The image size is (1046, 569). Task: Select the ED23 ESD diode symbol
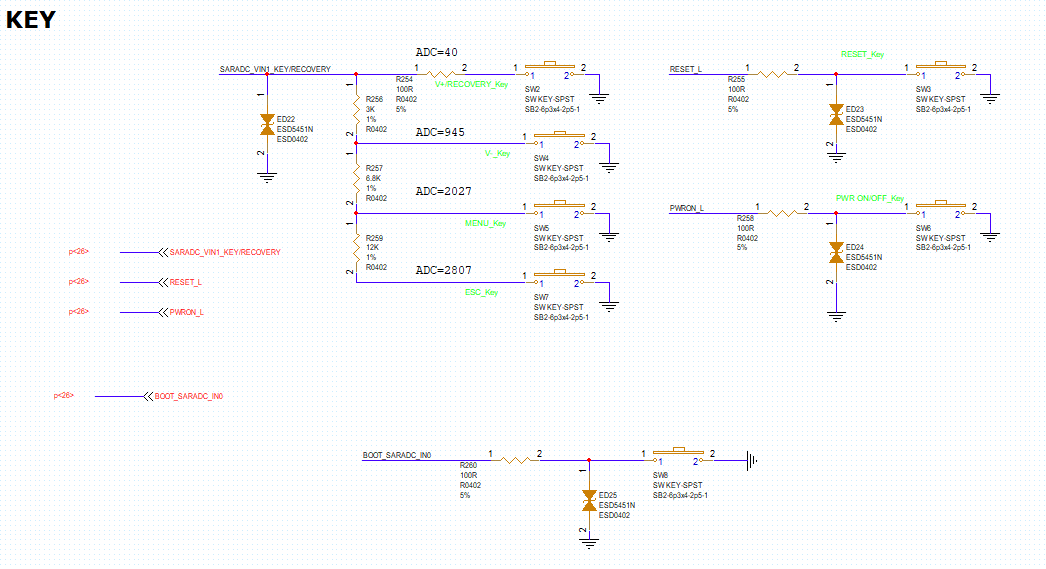[836, 115]
